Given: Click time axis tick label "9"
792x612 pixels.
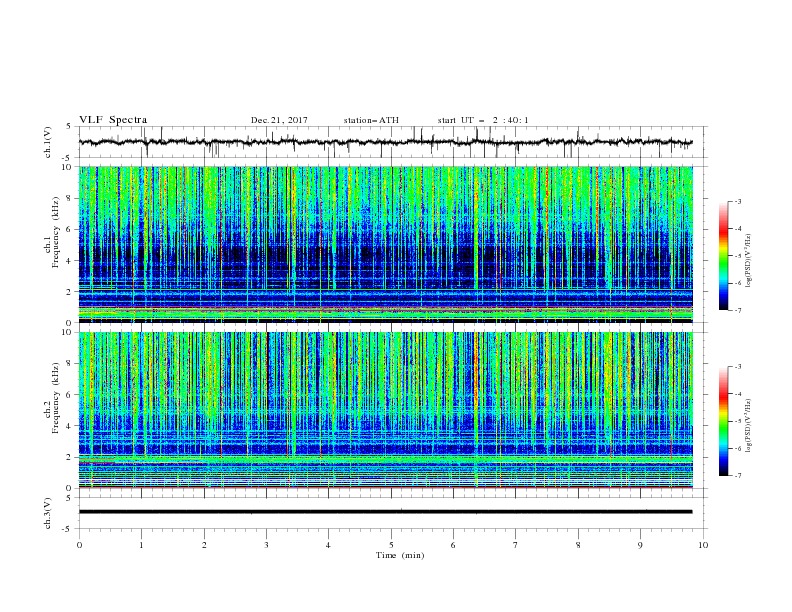Looking at the screenshot, I should (x=640, y=545).
